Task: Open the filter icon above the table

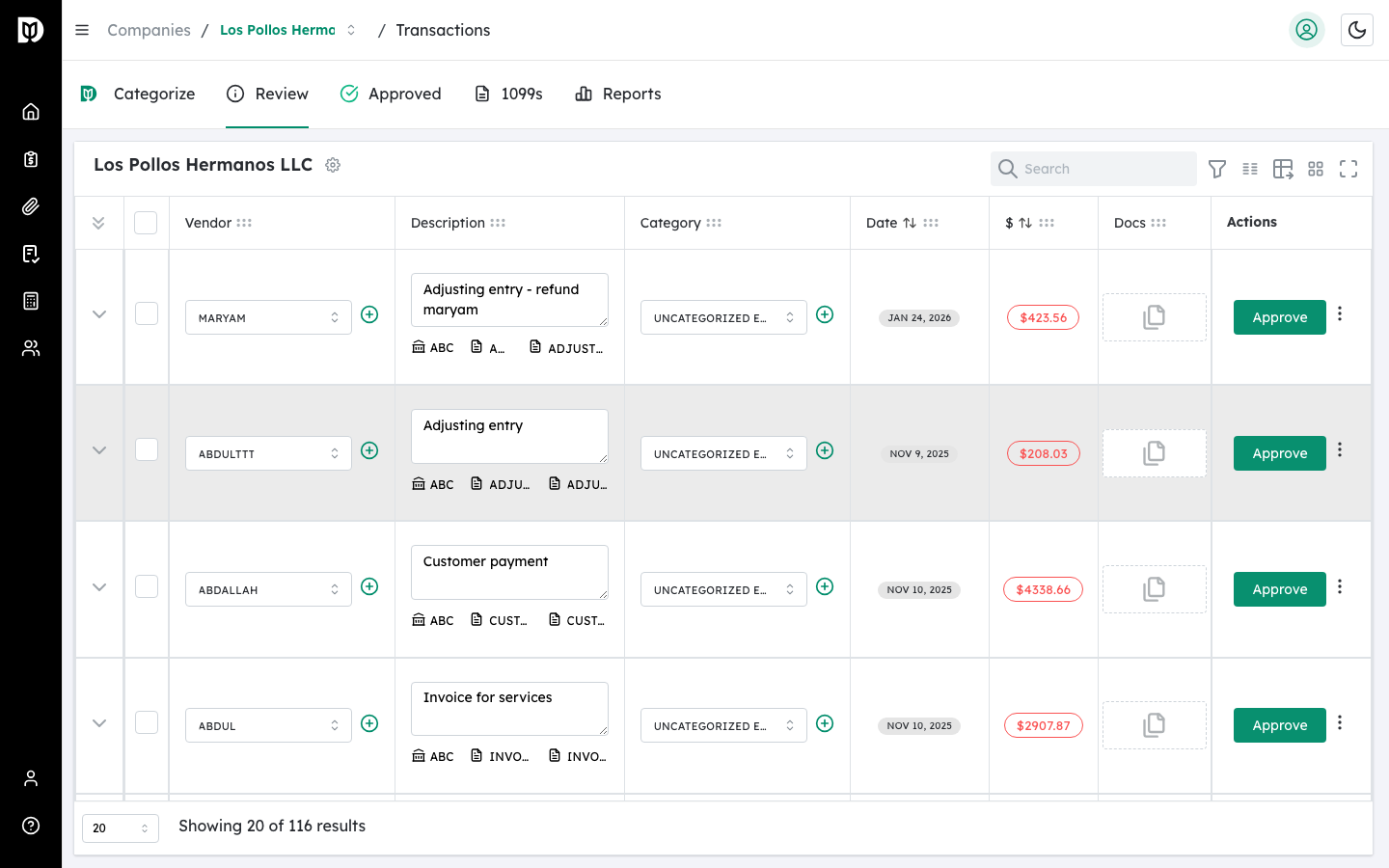Action: tap(1217, 169)
